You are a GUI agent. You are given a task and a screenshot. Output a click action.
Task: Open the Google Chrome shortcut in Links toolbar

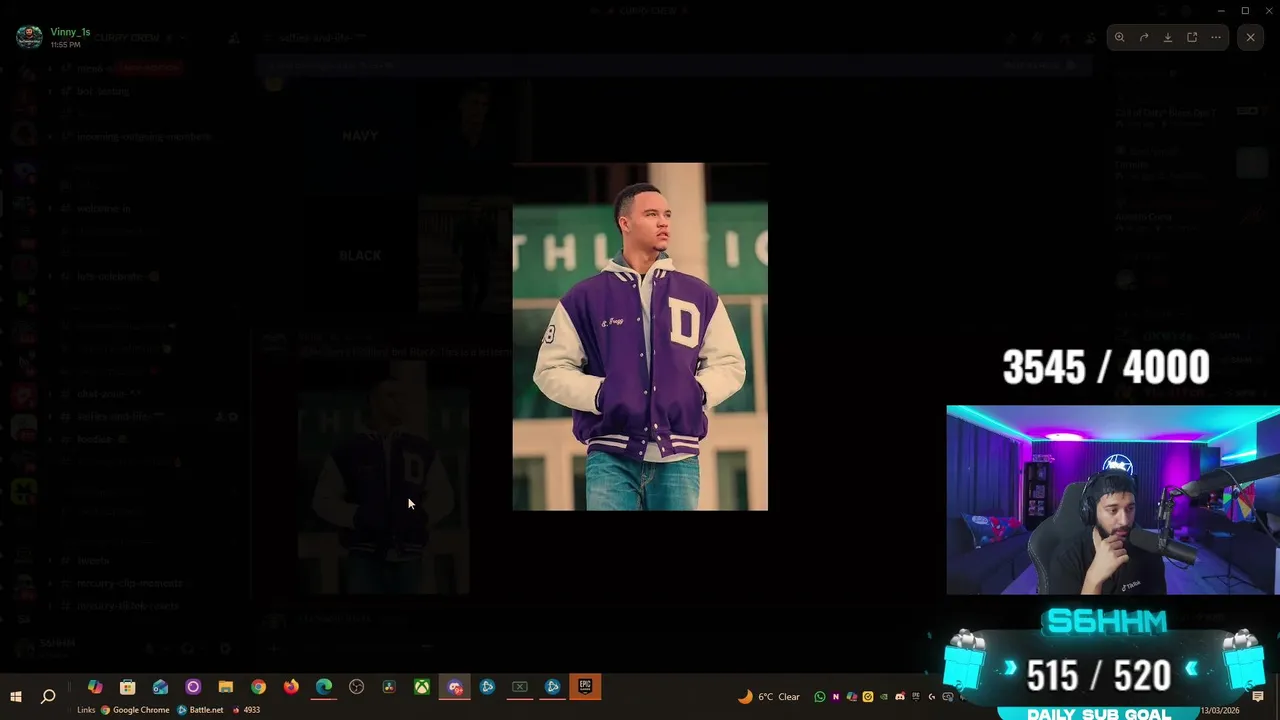pos(135,710)
